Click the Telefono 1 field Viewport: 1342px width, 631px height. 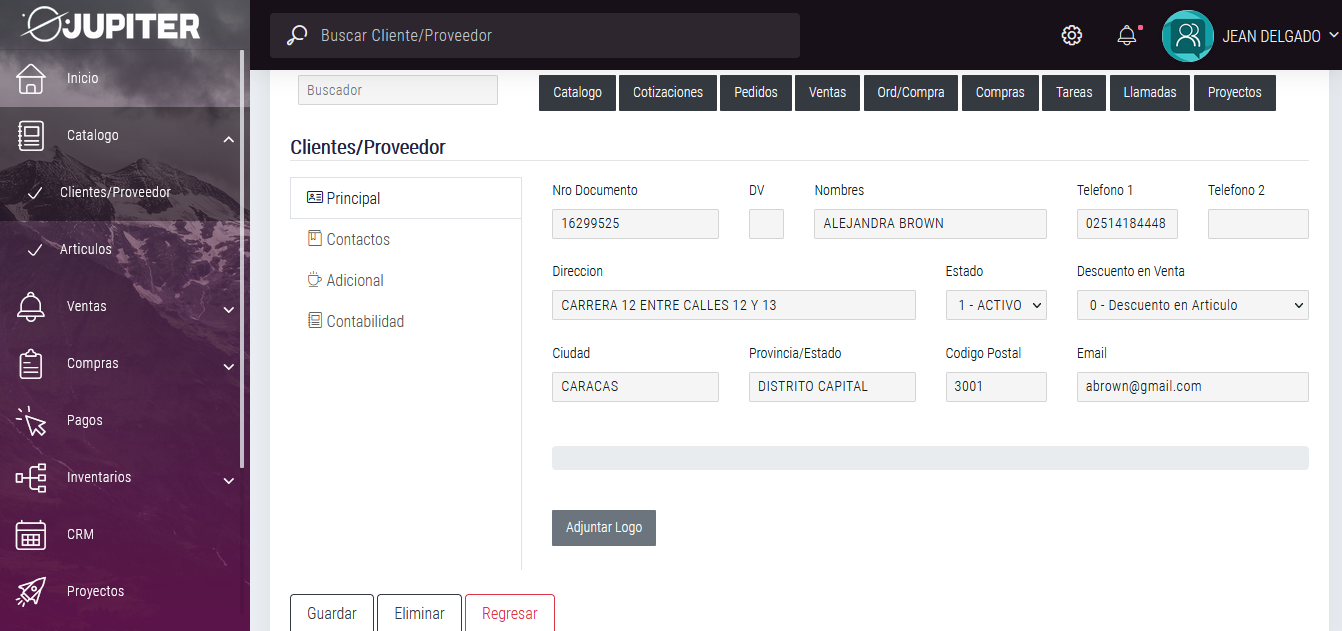pos(1127,224)
